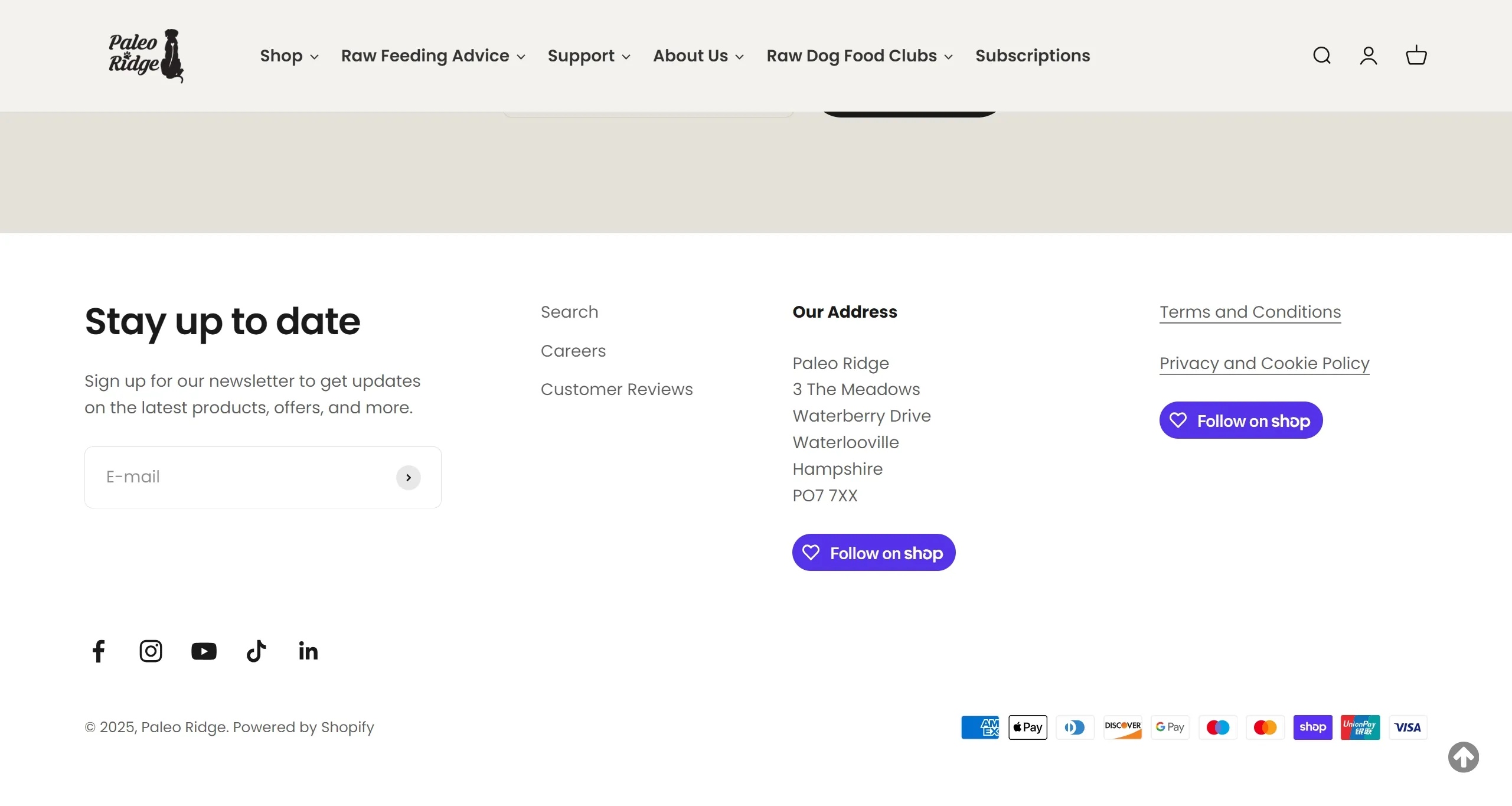Open the shopping basket icon

coord(1416,56)
